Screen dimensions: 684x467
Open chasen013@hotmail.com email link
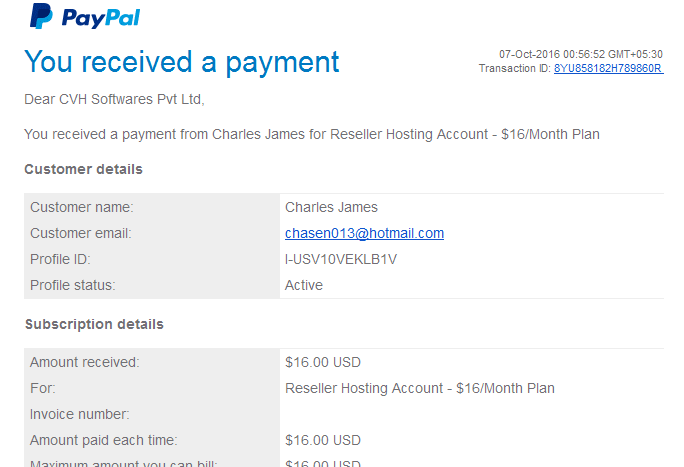click(x=364, y=233)
